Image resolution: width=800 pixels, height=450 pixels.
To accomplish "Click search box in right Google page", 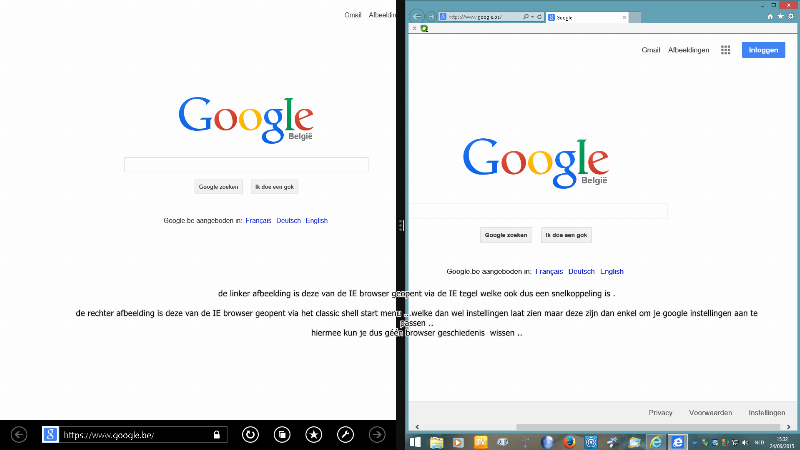I will tap(538, 211).
